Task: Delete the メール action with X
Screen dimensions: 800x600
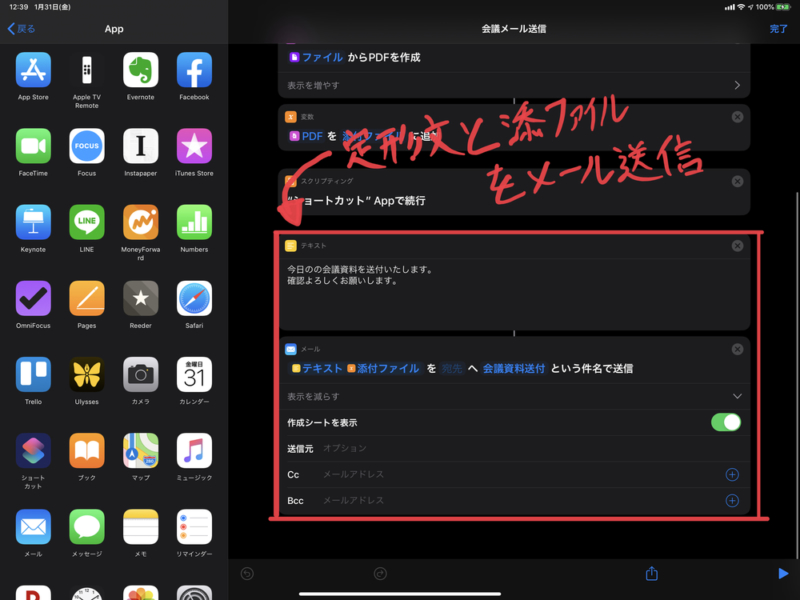Action: click(x=737, y=349)
